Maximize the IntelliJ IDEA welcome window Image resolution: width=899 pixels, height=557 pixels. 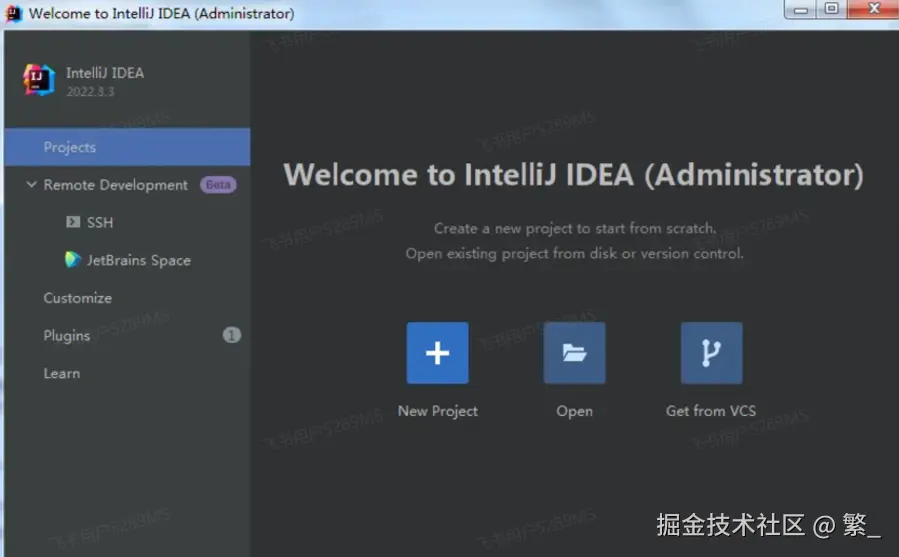click(x=832, y=9)
